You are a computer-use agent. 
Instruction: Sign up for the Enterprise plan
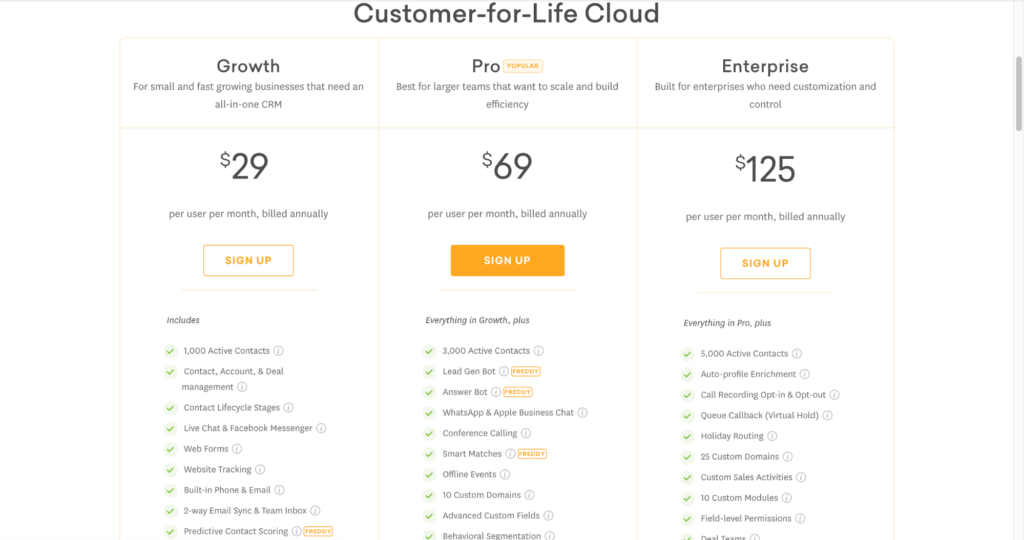tap(765, 263)
